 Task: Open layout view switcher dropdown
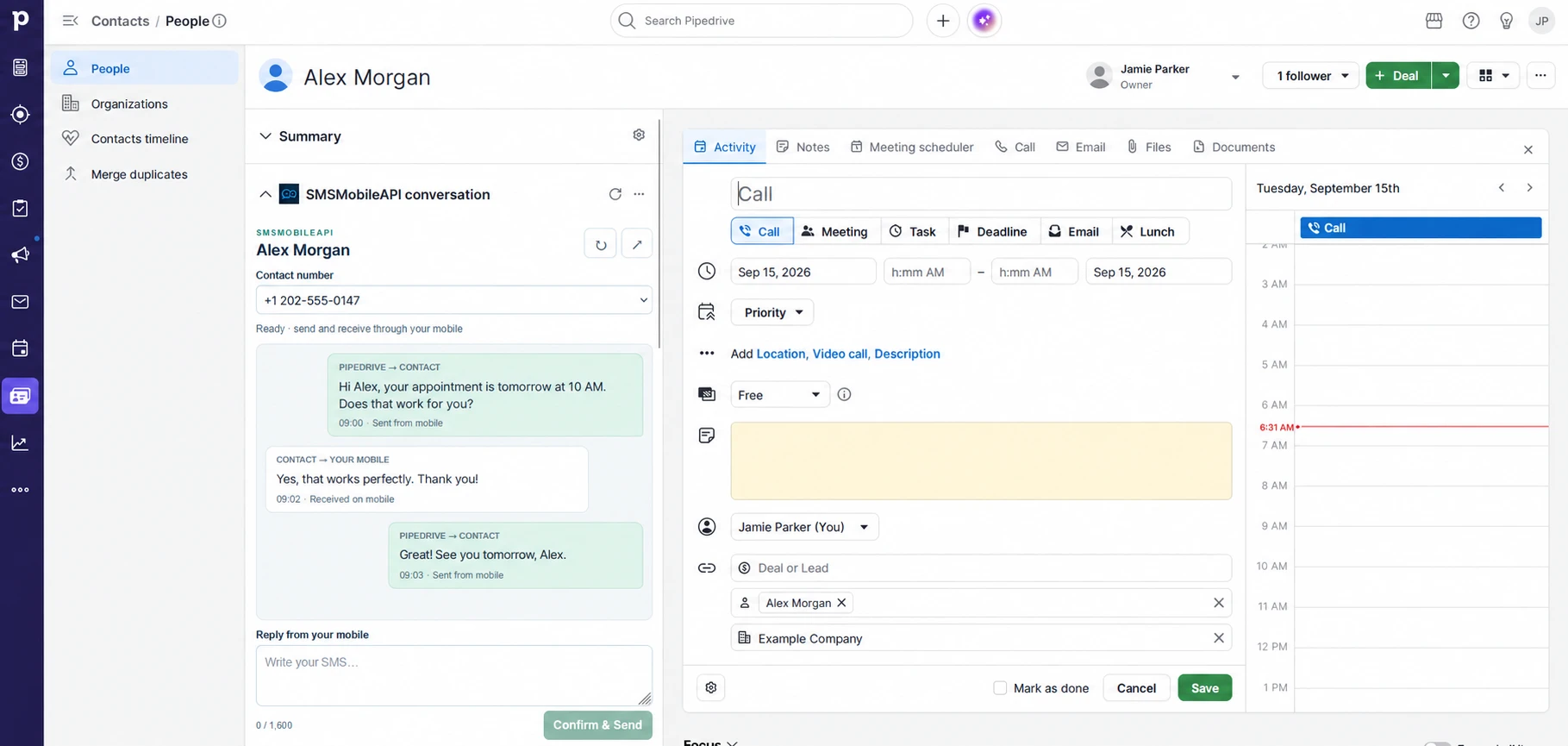click(1494, 76)
